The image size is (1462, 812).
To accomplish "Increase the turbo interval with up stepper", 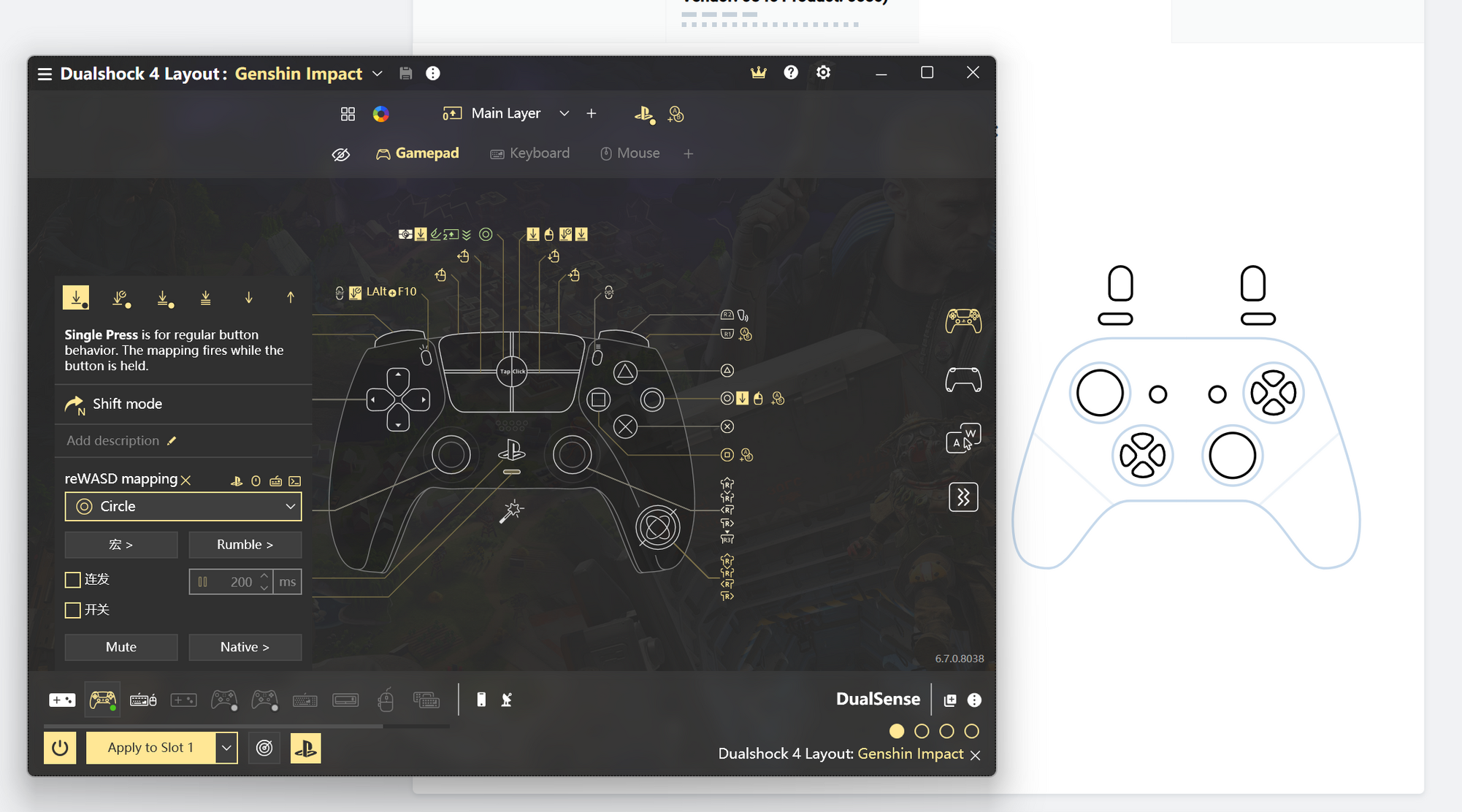I will (265, 576).
